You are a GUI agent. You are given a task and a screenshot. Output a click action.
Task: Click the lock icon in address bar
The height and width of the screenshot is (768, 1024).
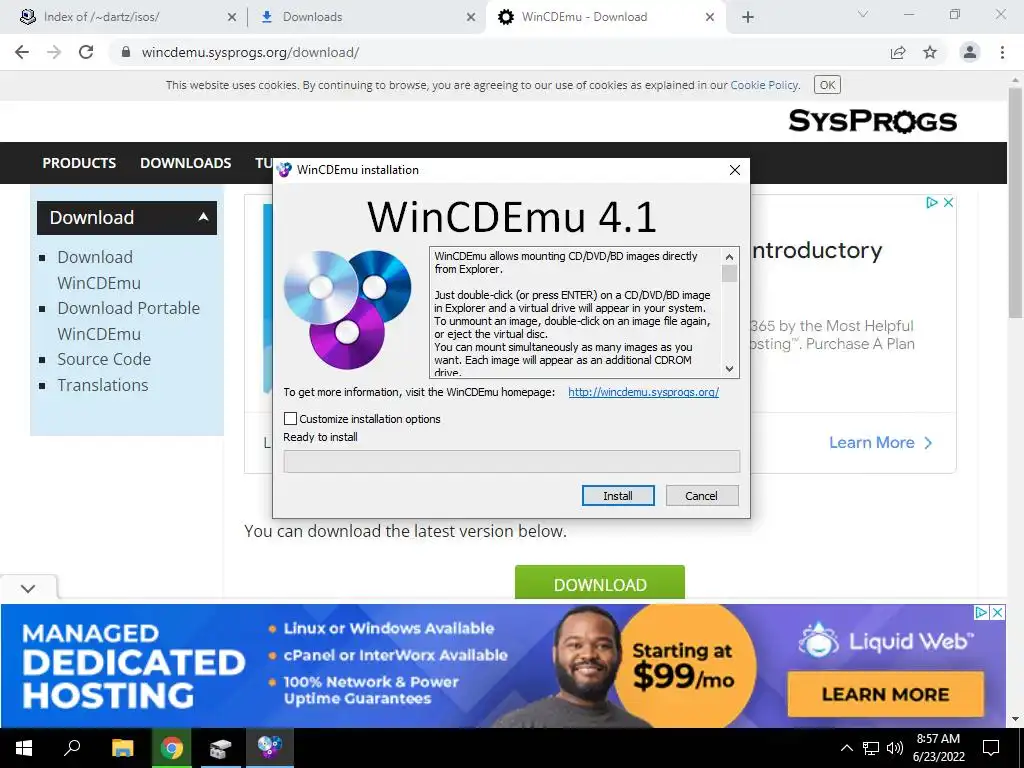(x=126, y=52)
